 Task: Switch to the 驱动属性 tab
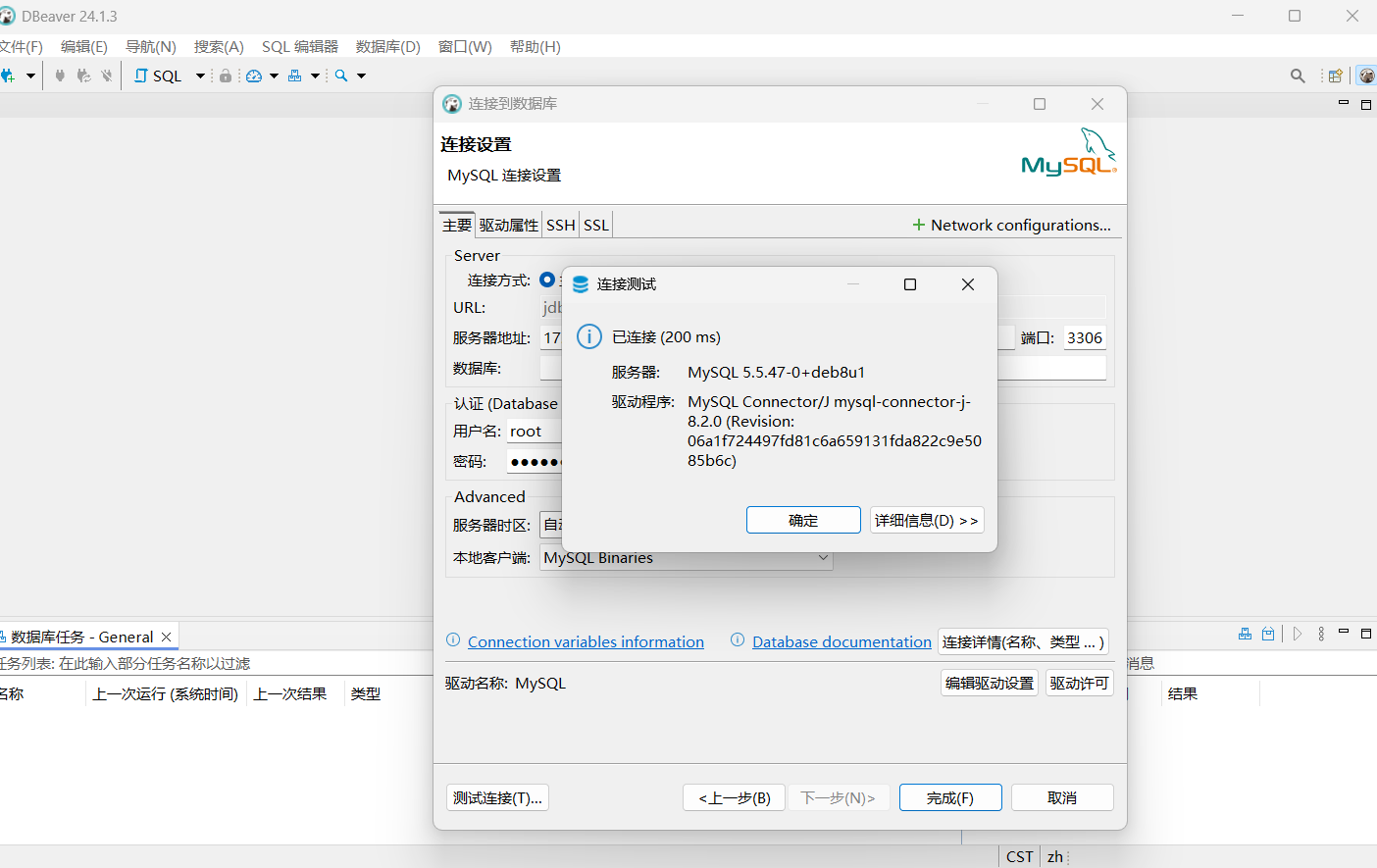(509, 225)
